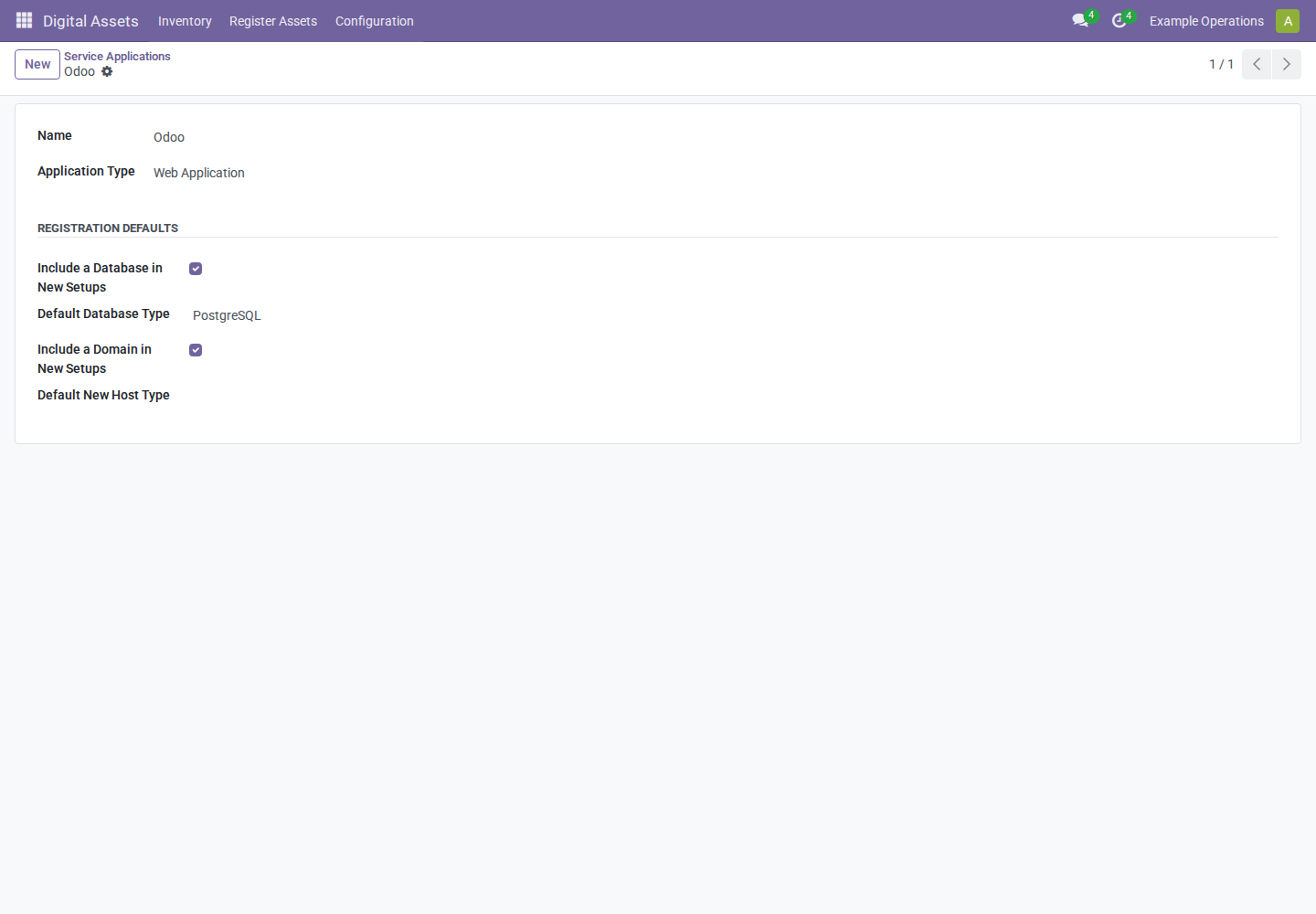Go back to Service Applications breadcrumb
This screenshot has height=914, width=1316.
point(117,56)
